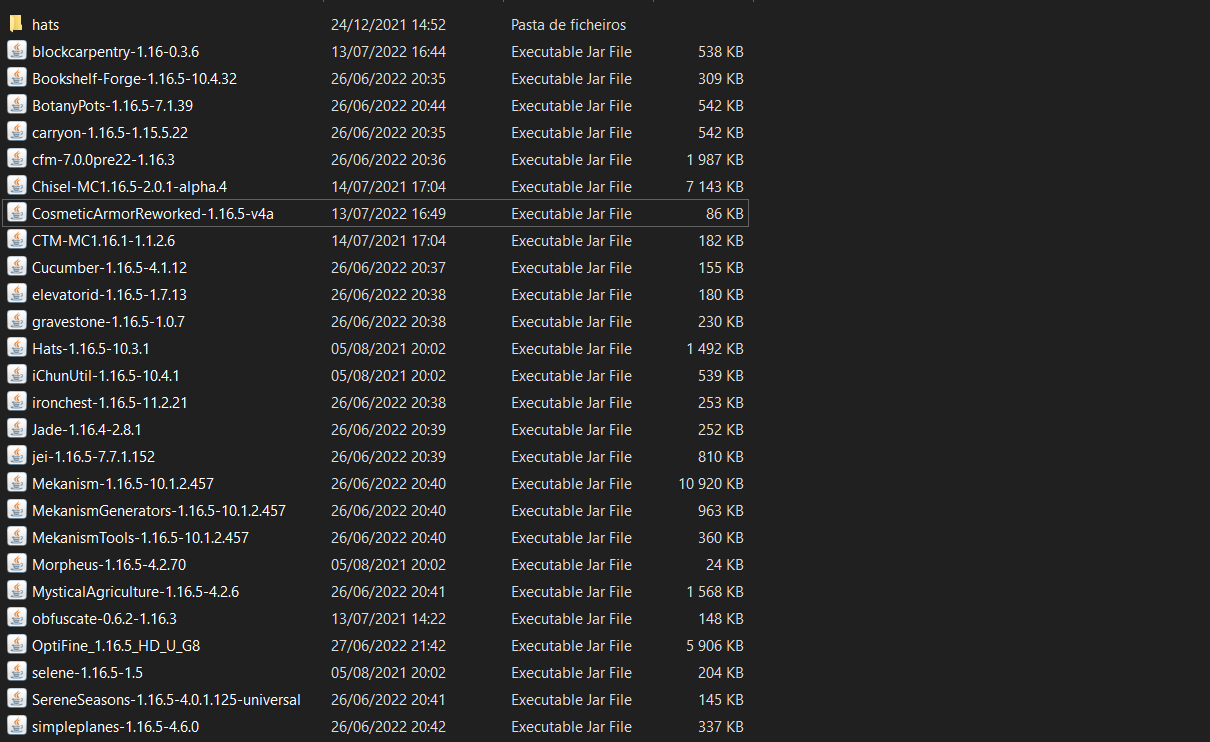
Task: Select file name 'cfm-7.0.0pre22-1.16.3'
Action: [x=104, y=159]
